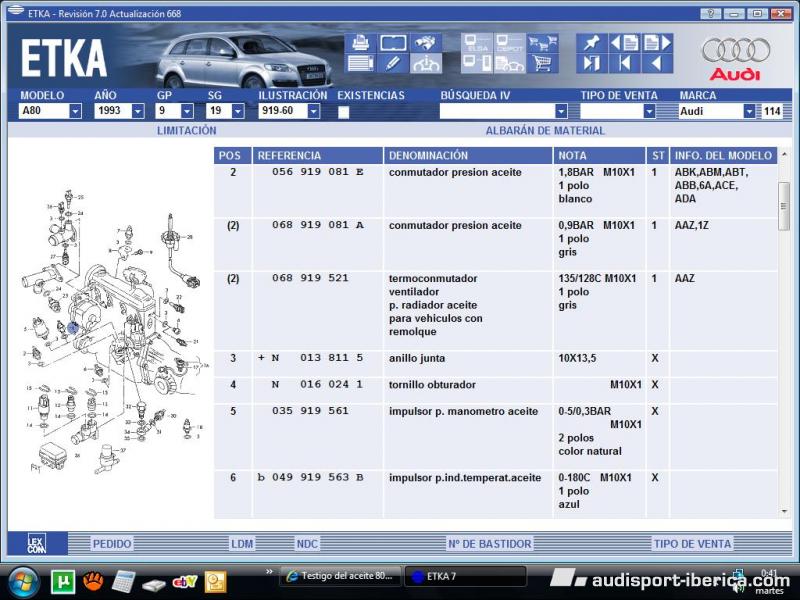800x600 pixels.
Task: Click the DENOMINACIÓN column header
Action: (468, 156)
